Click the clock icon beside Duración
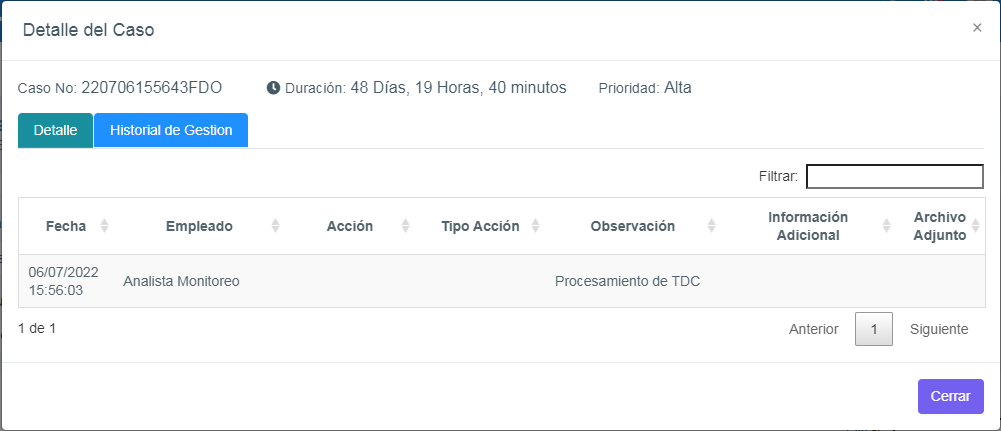Viewport: 1001px width, 431px height. pyautogui.click(x=273, y=88)
